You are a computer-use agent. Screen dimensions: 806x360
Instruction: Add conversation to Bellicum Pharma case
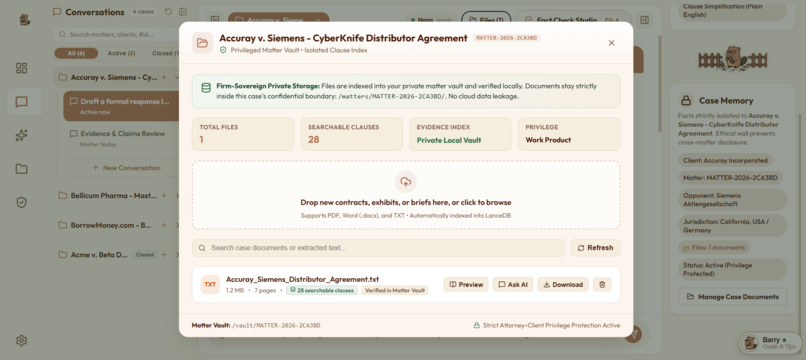[x=164, y=196]
